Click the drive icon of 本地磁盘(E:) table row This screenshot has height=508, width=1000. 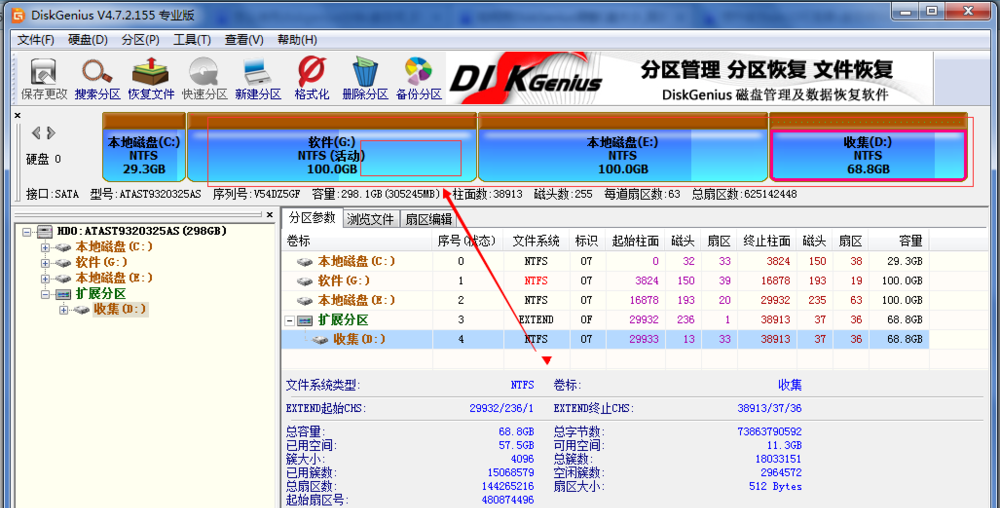pos(305,300)
